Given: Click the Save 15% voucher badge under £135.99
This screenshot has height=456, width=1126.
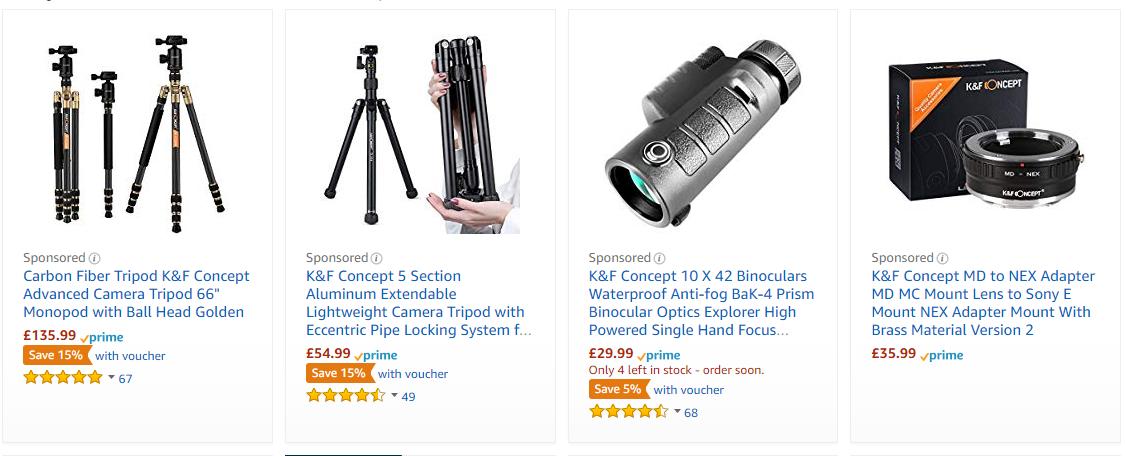Looking at the screenshot, I should coord(57,355).
